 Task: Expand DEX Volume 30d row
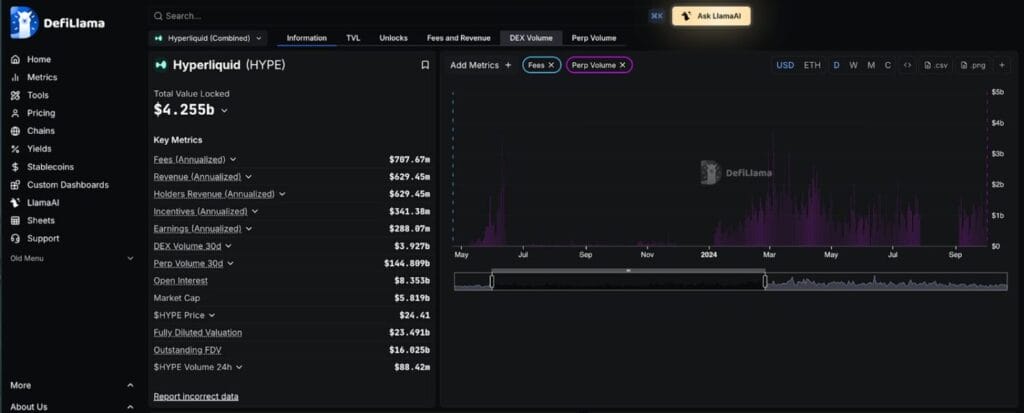(x=229, y=246)
